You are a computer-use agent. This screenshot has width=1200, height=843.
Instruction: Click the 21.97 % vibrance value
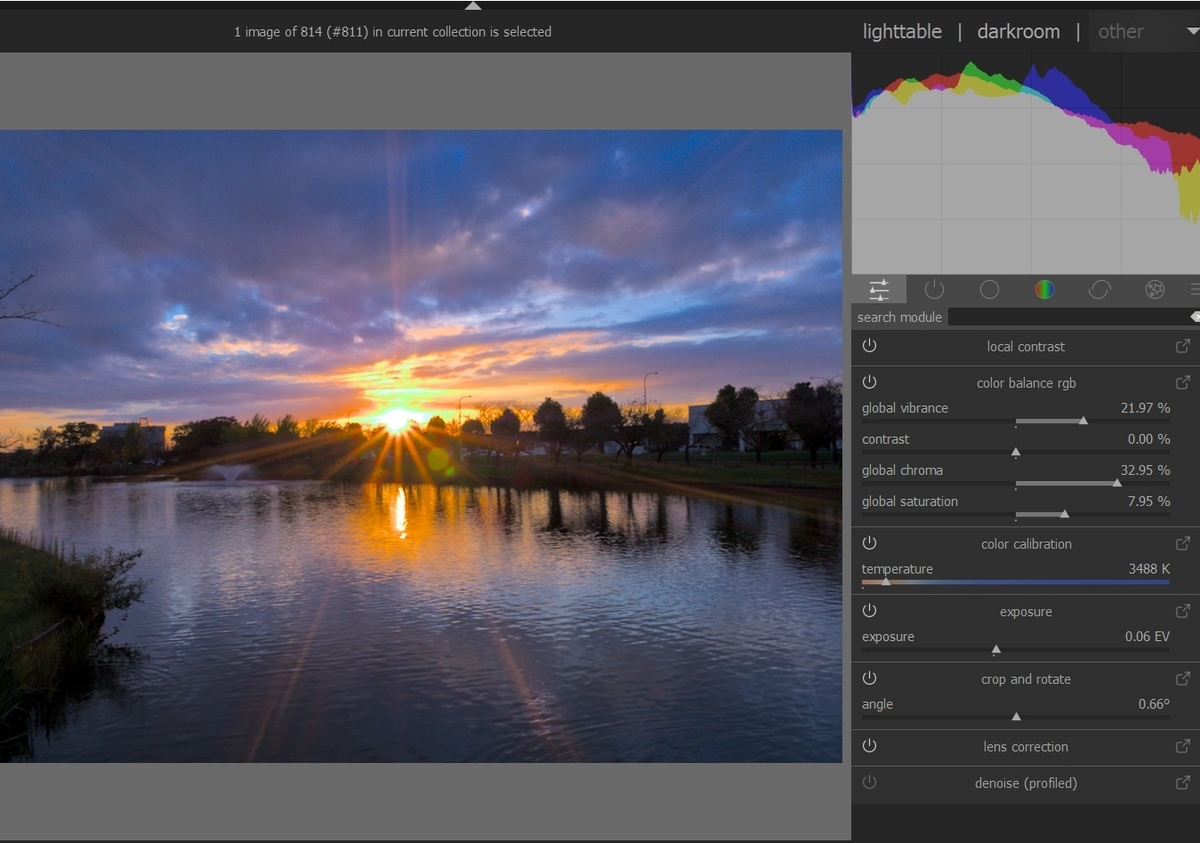[1145, 408]
